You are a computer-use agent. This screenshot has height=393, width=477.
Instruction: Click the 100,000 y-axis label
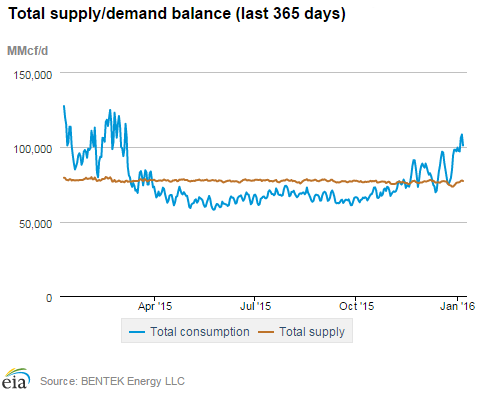[33, 149]
